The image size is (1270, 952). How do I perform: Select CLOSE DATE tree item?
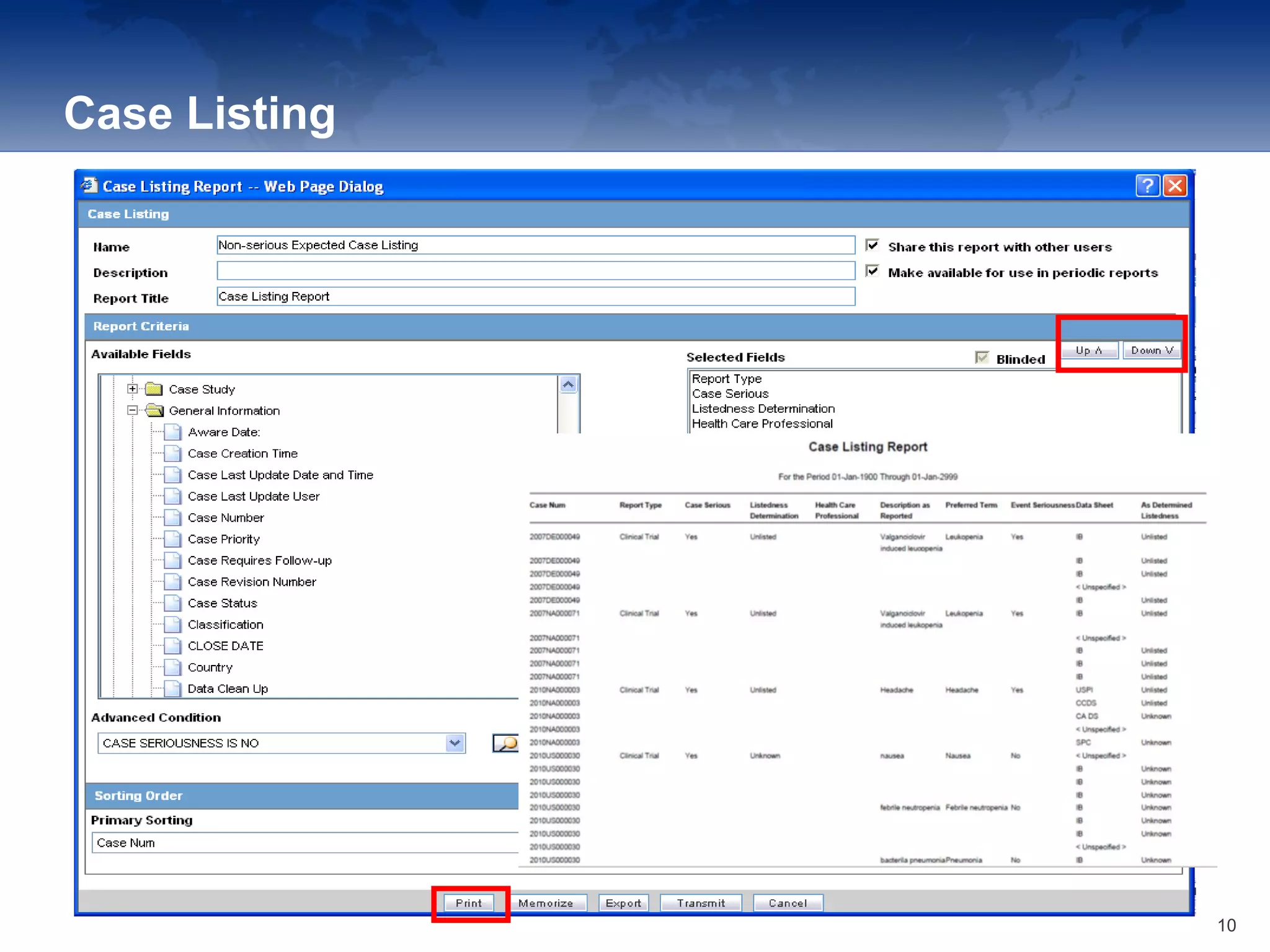226,646
